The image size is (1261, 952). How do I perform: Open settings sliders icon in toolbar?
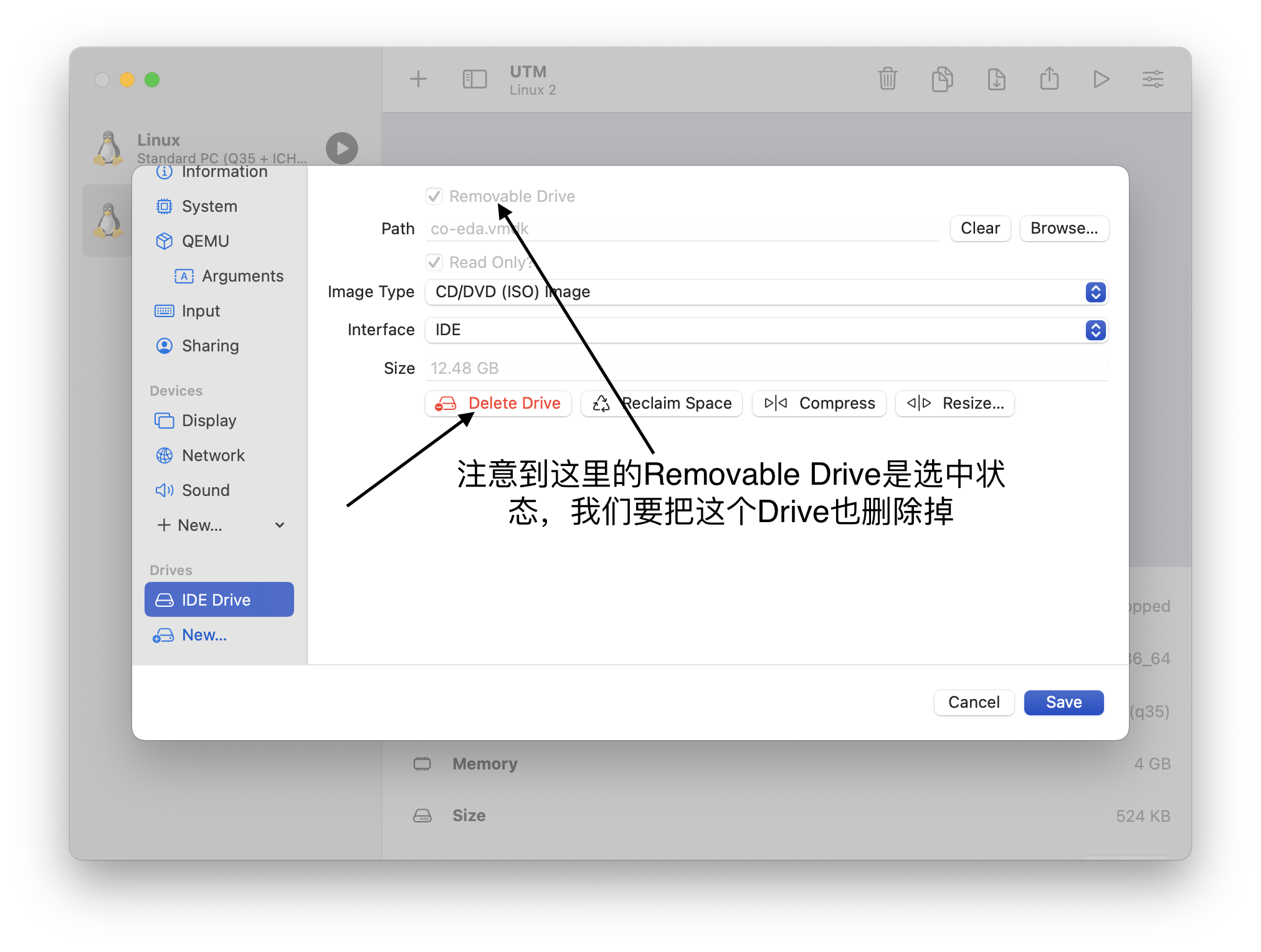[1153, 79]
